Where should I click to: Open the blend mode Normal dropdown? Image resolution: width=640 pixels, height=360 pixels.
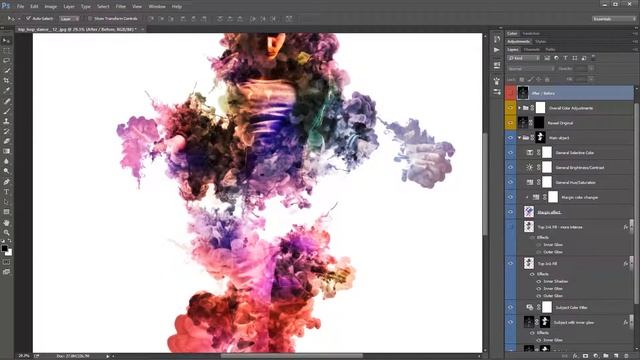tap(531, 69)
